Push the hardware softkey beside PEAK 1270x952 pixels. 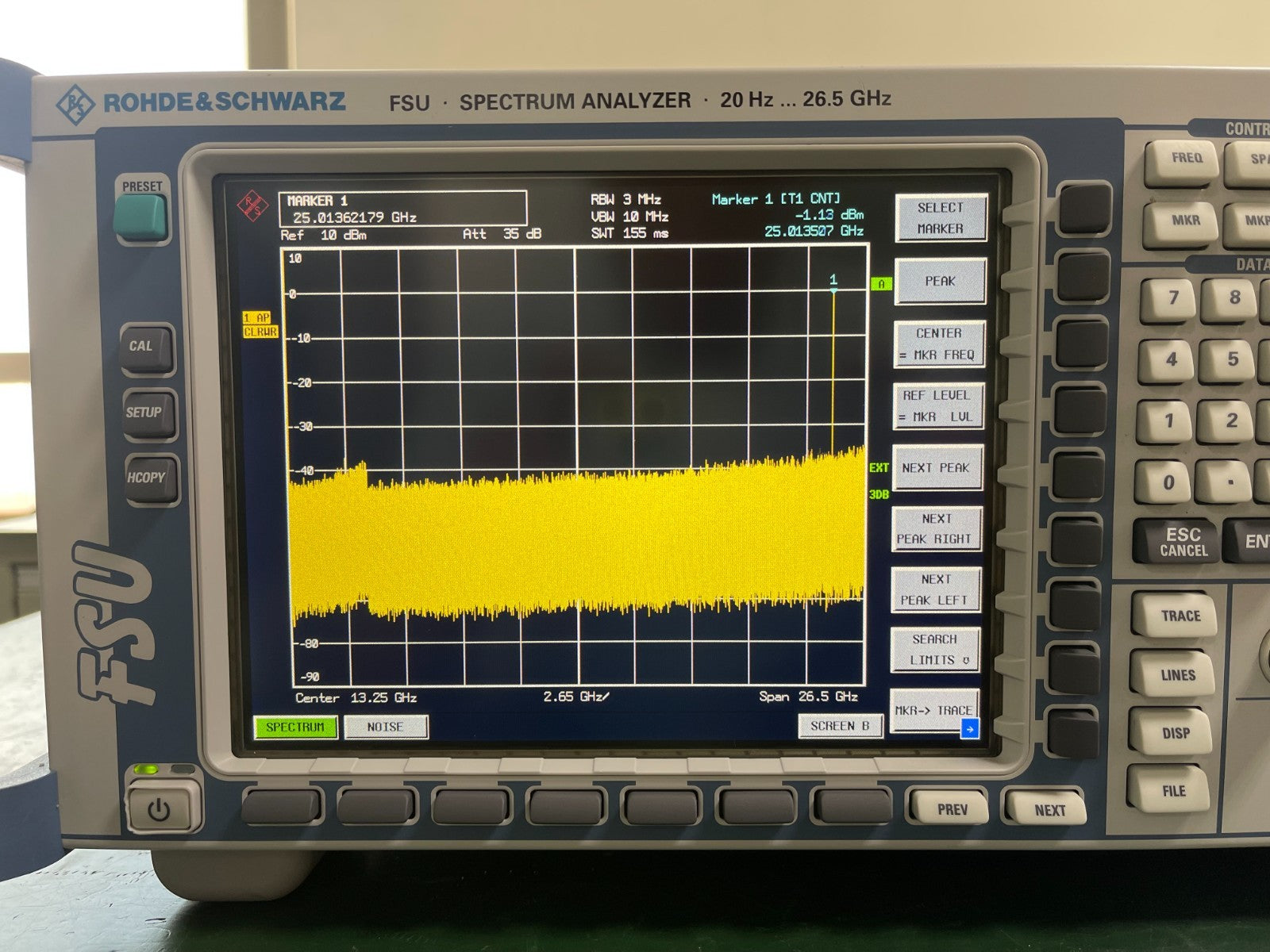click(x=1085, y=277)
